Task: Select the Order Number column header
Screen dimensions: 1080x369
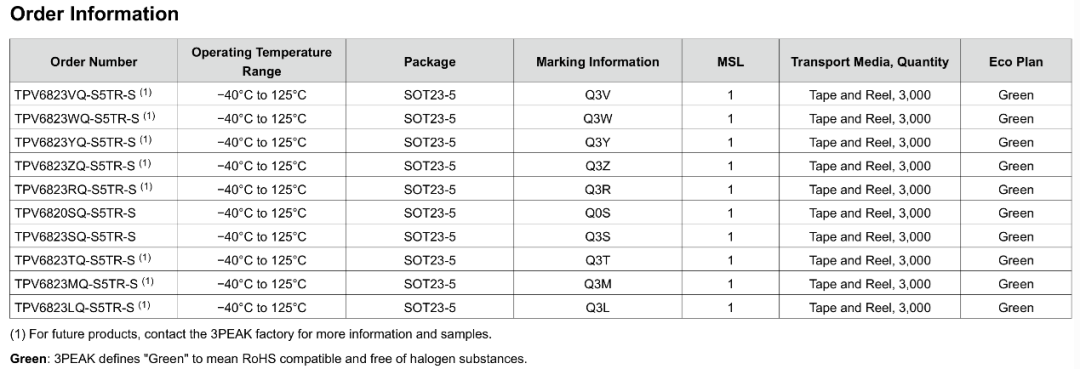Action: (94, 62)
